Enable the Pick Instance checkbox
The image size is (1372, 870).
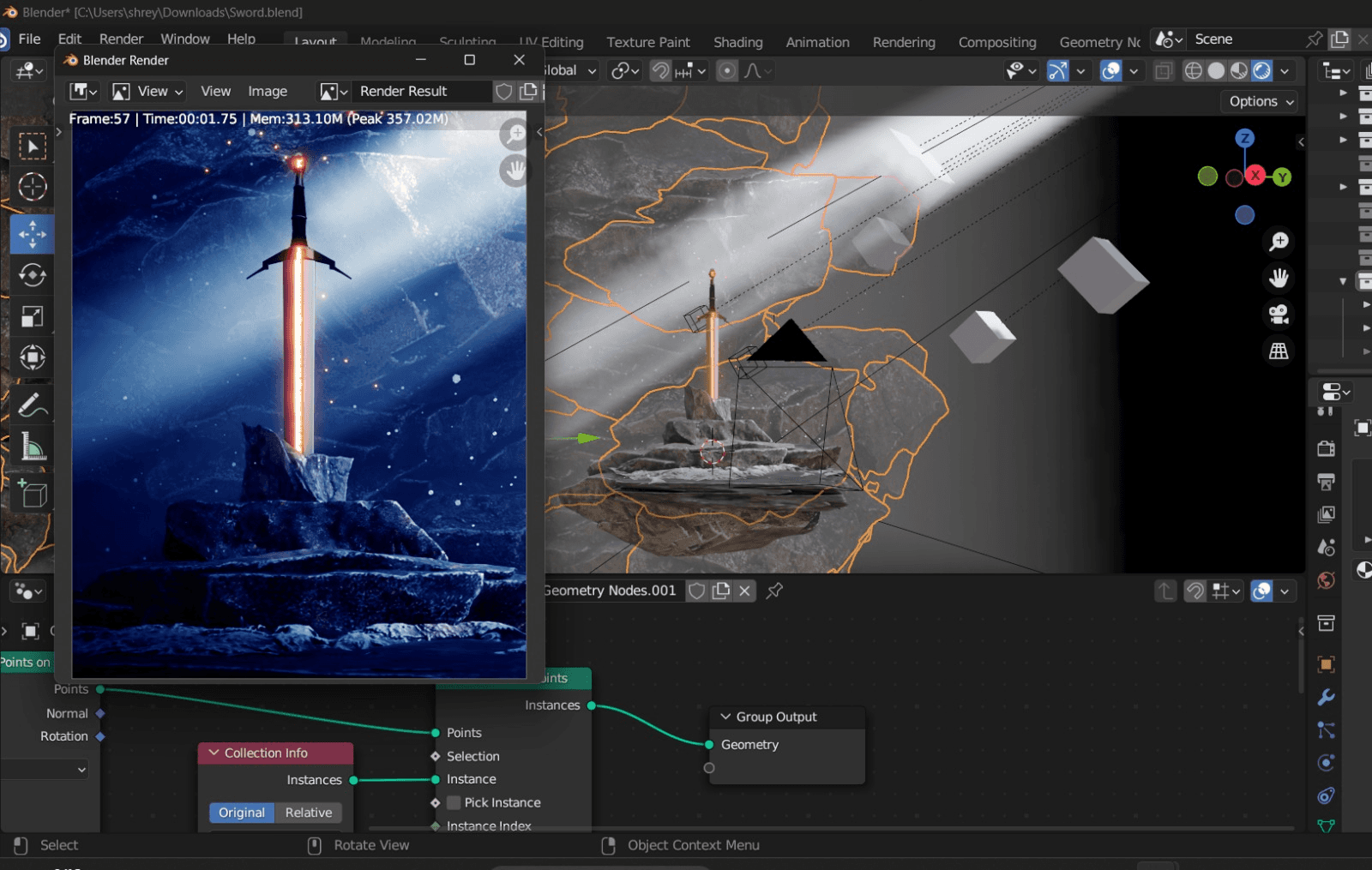click(454, 802)
